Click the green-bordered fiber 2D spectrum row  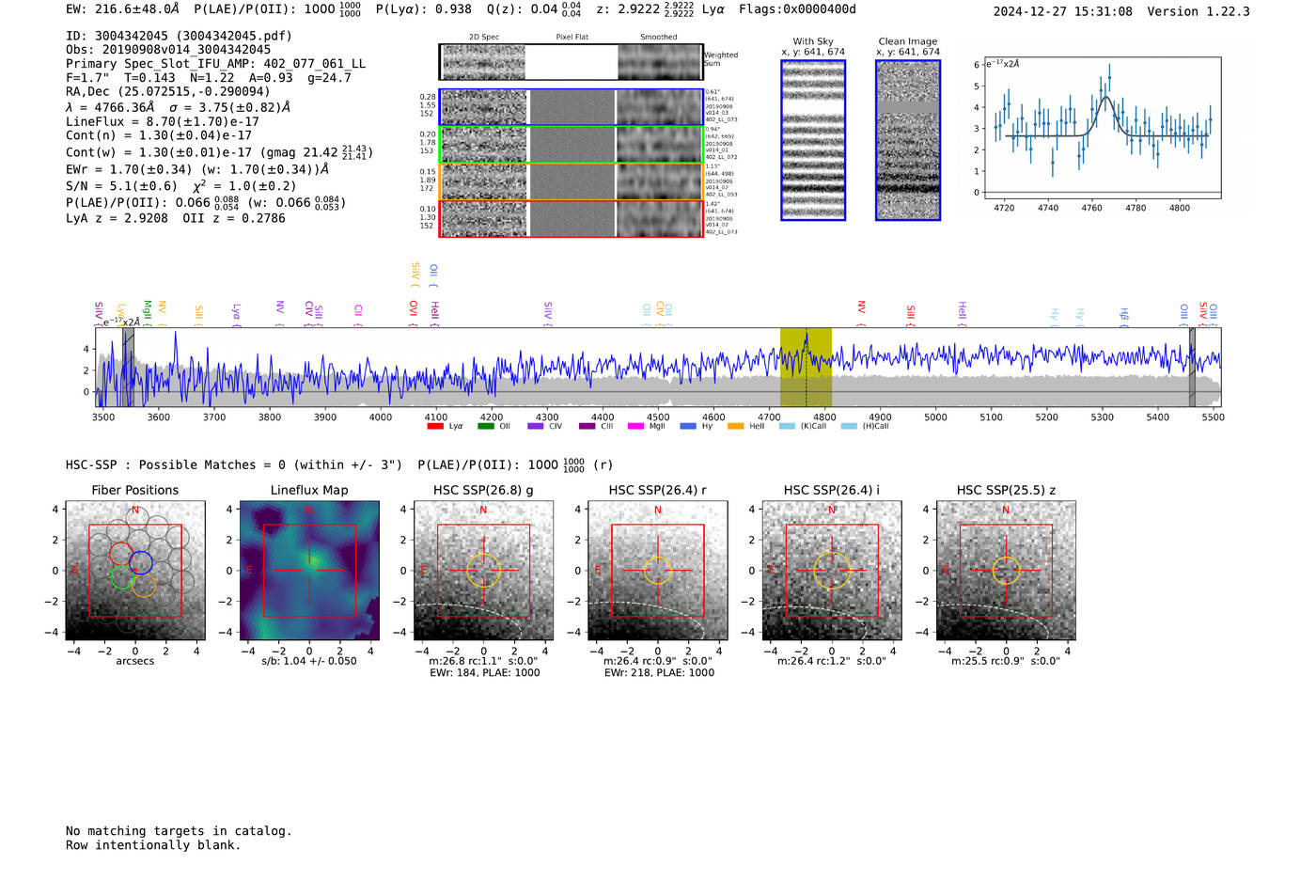point(571,145)
